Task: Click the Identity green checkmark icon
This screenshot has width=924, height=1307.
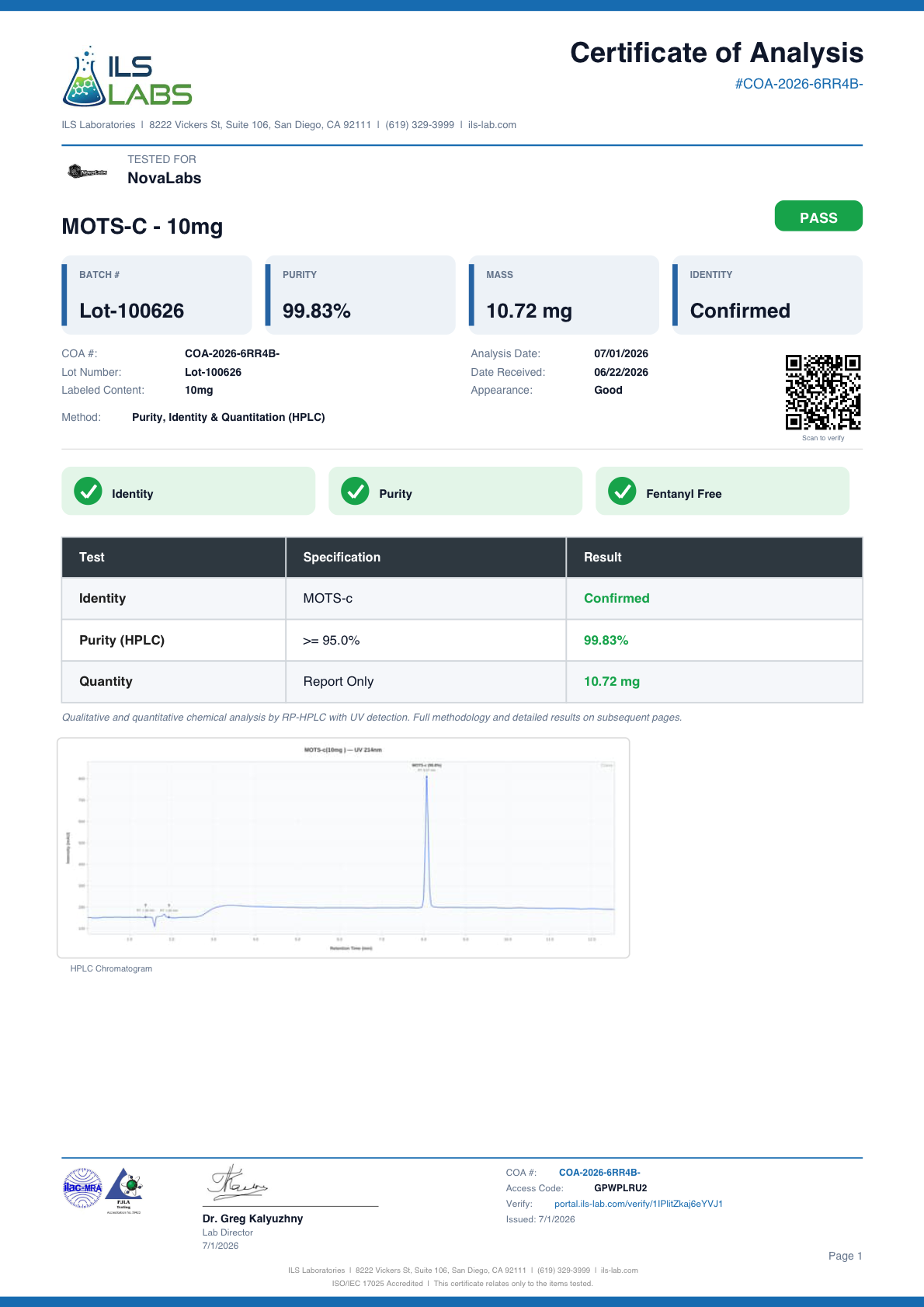Action: tap(88, 491)
